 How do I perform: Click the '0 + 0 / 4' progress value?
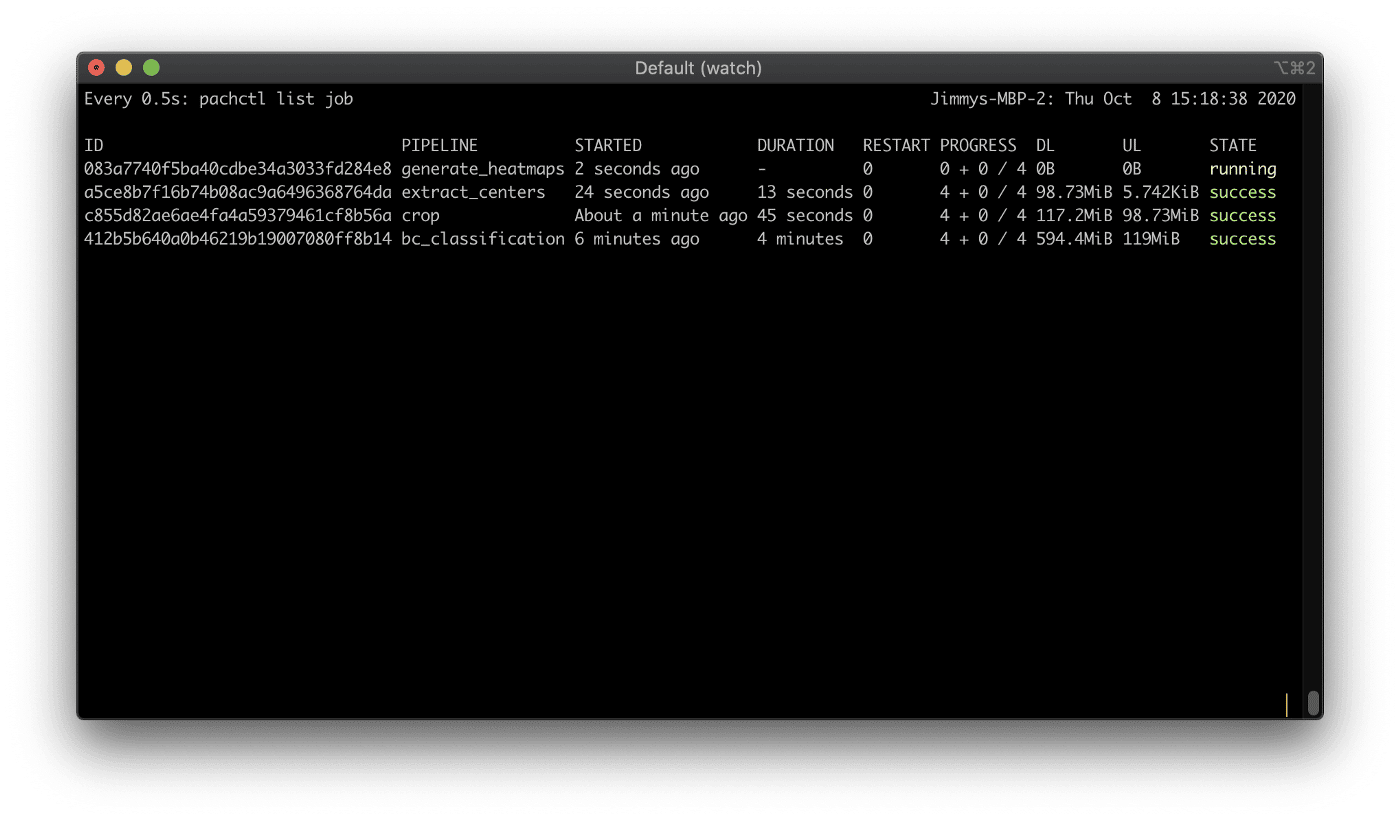point(983,169)
